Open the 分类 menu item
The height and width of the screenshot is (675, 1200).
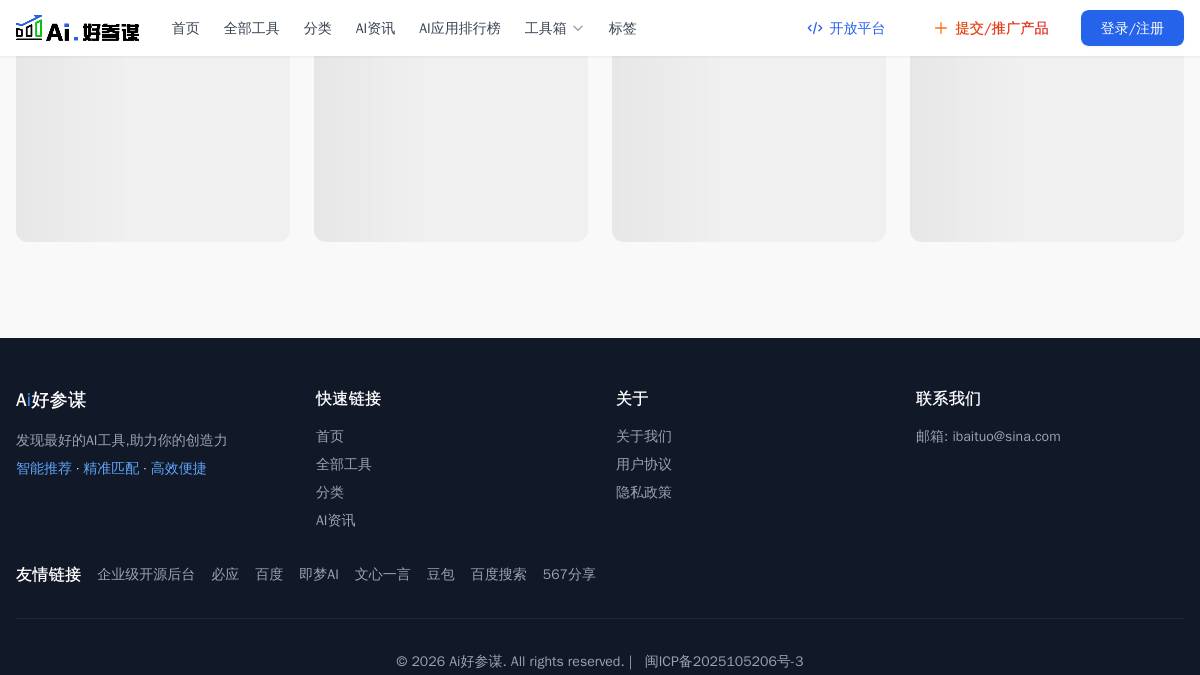pos(318,28)
